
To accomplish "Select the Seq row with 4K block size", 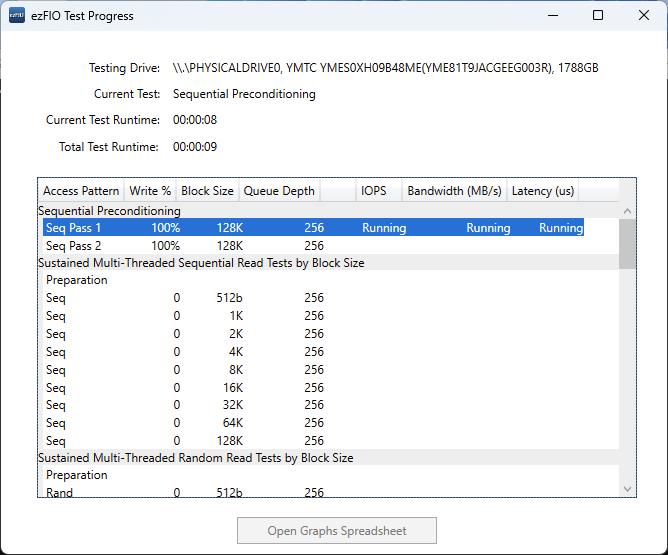I will pyautogui.click(x=313, y=352).
